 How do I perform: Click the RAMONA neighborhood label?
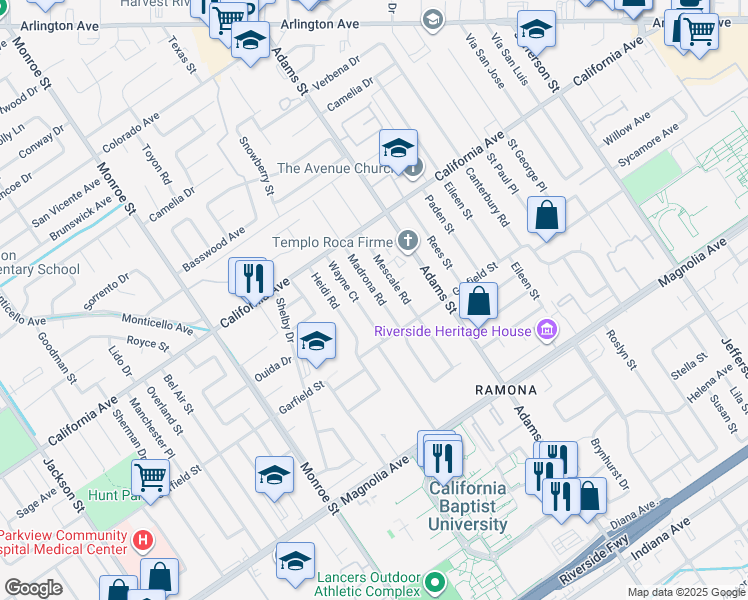506,390
